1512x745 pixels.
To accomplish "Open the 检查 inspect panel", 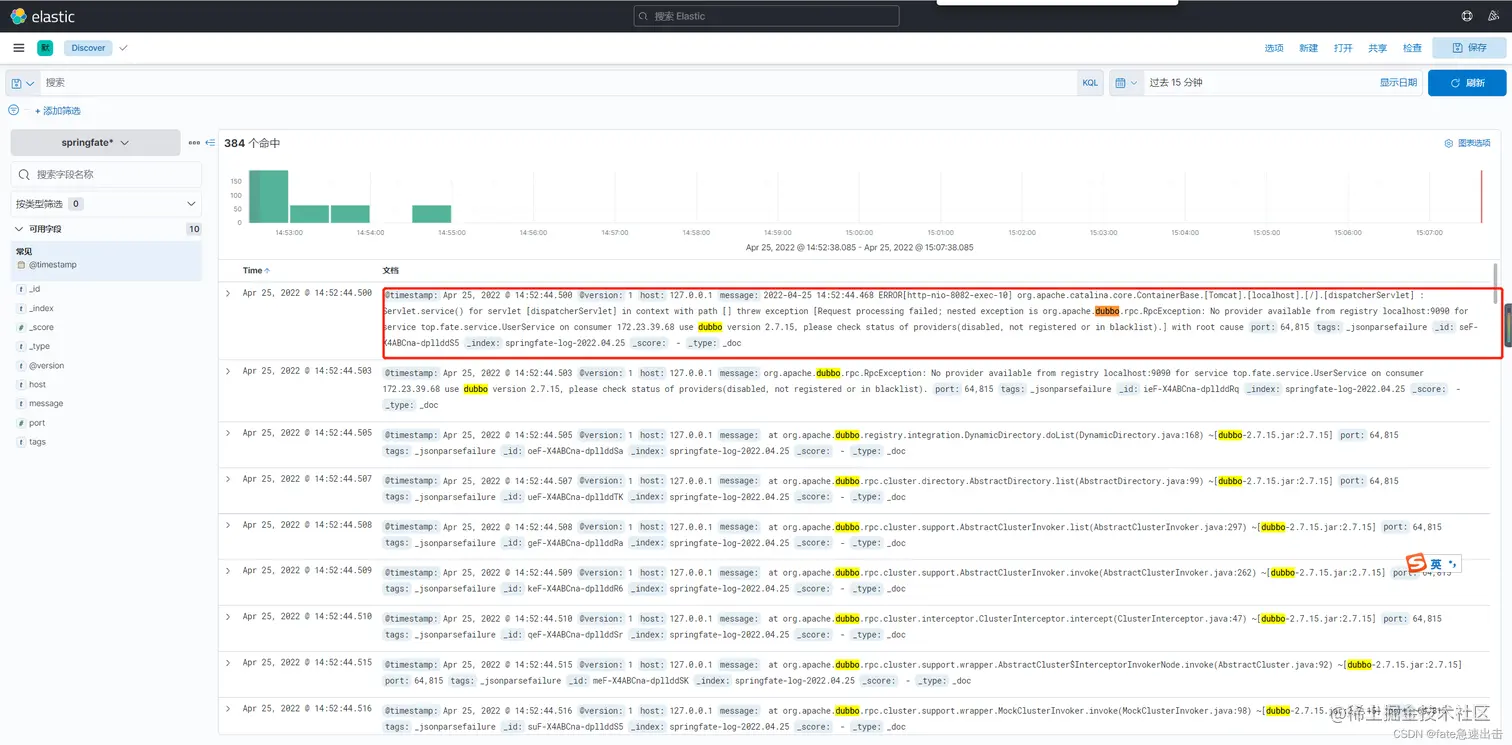I will coord(1412,48).
